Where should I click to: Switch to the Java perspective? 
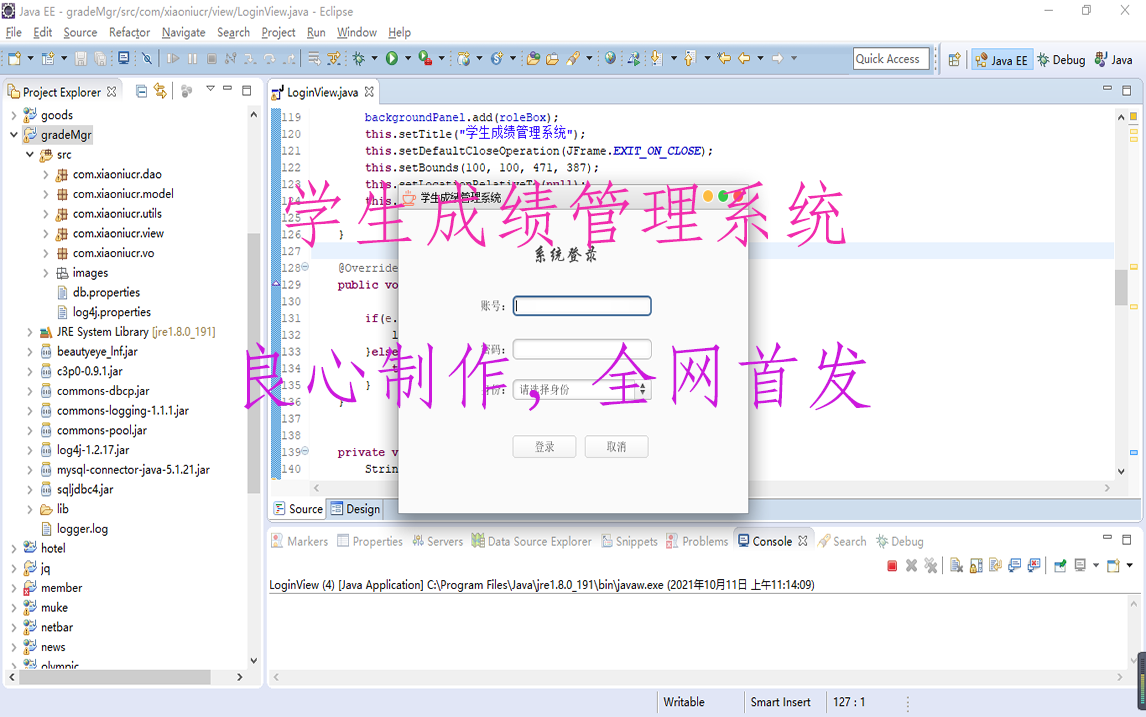coord(1114,60)
